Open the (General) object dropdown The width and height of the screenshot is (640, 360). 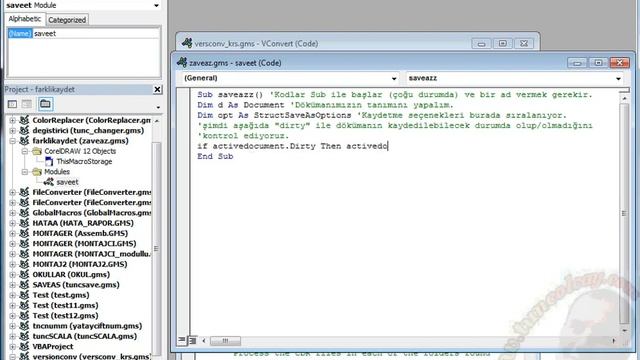point(394,78)
